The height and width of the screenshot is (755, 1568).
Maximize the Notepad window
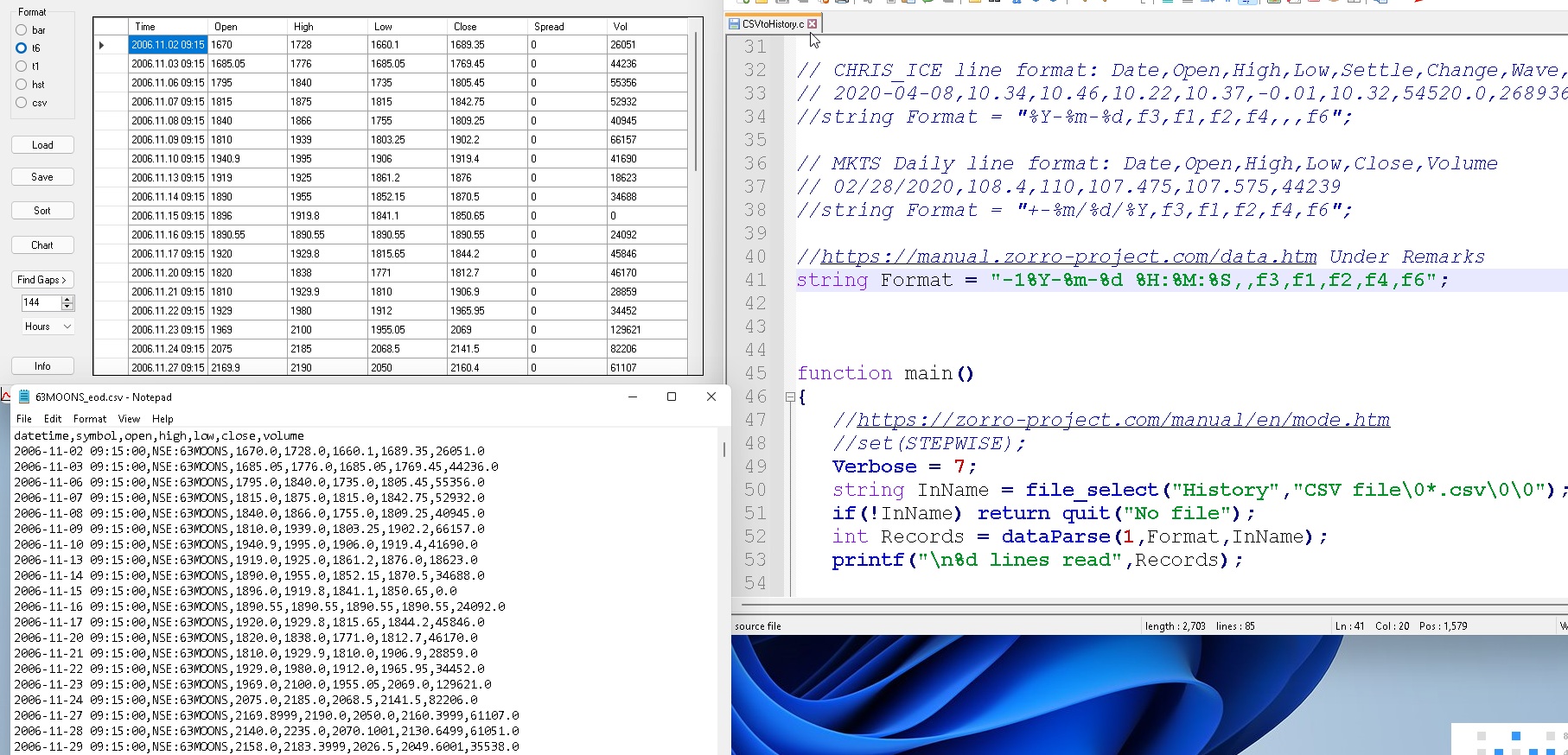[x=672, y=397]
